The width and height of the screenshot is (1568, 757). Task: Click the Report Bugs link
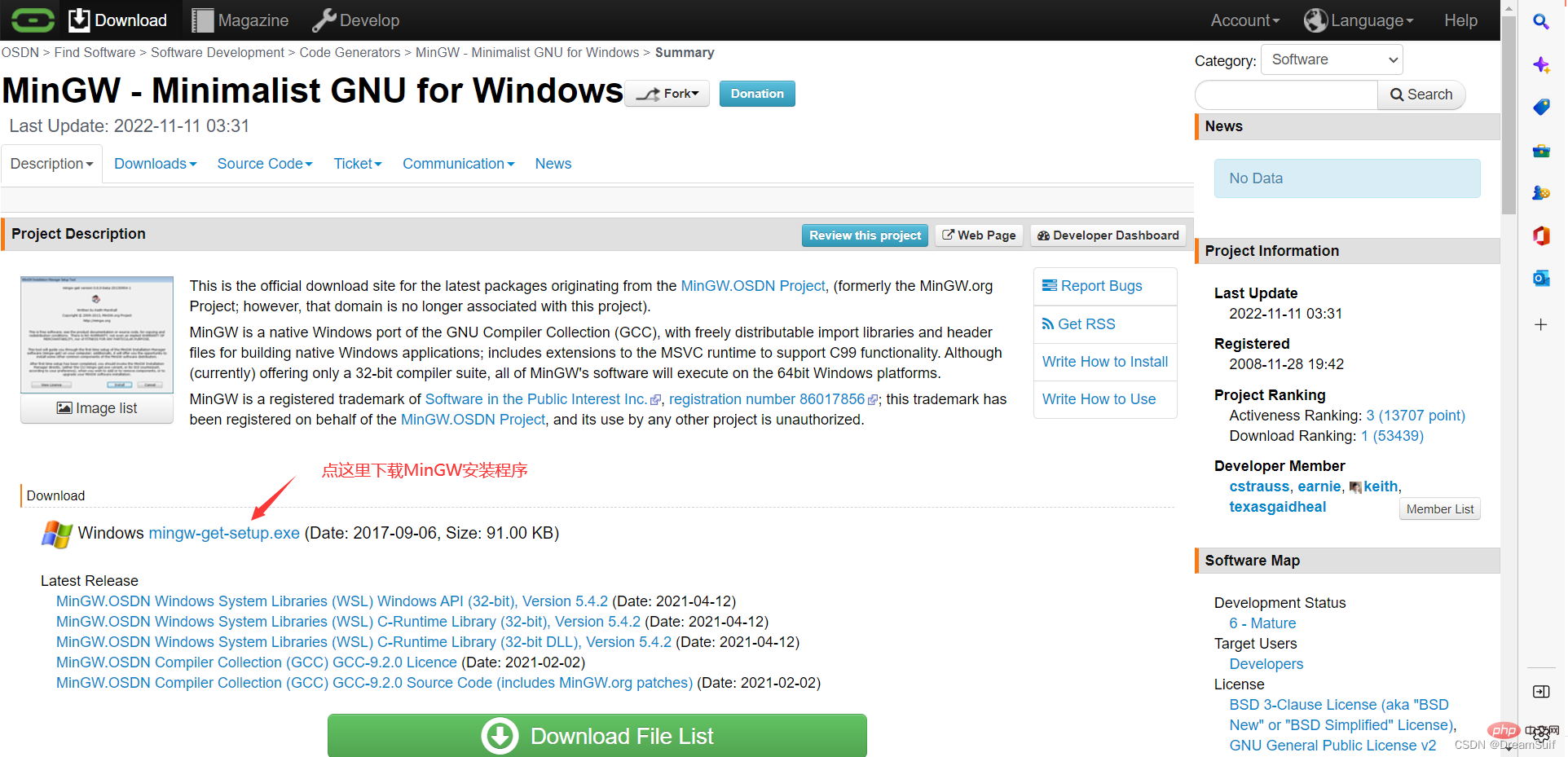pyautogui.click(x=1092, y=286)
